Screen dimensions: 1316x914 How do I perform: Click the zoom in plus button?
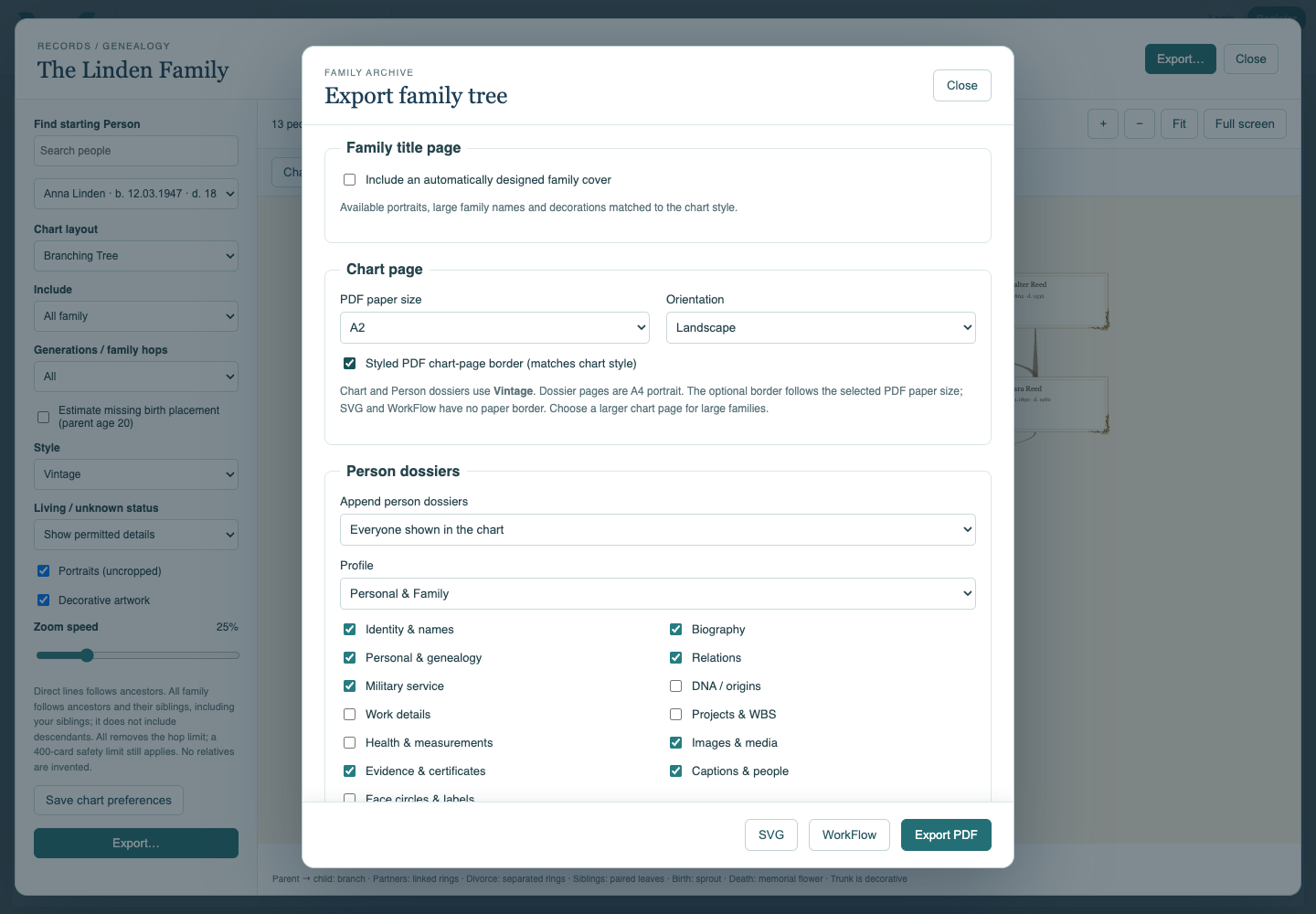pyautogui.click(x=1103, y=123)
